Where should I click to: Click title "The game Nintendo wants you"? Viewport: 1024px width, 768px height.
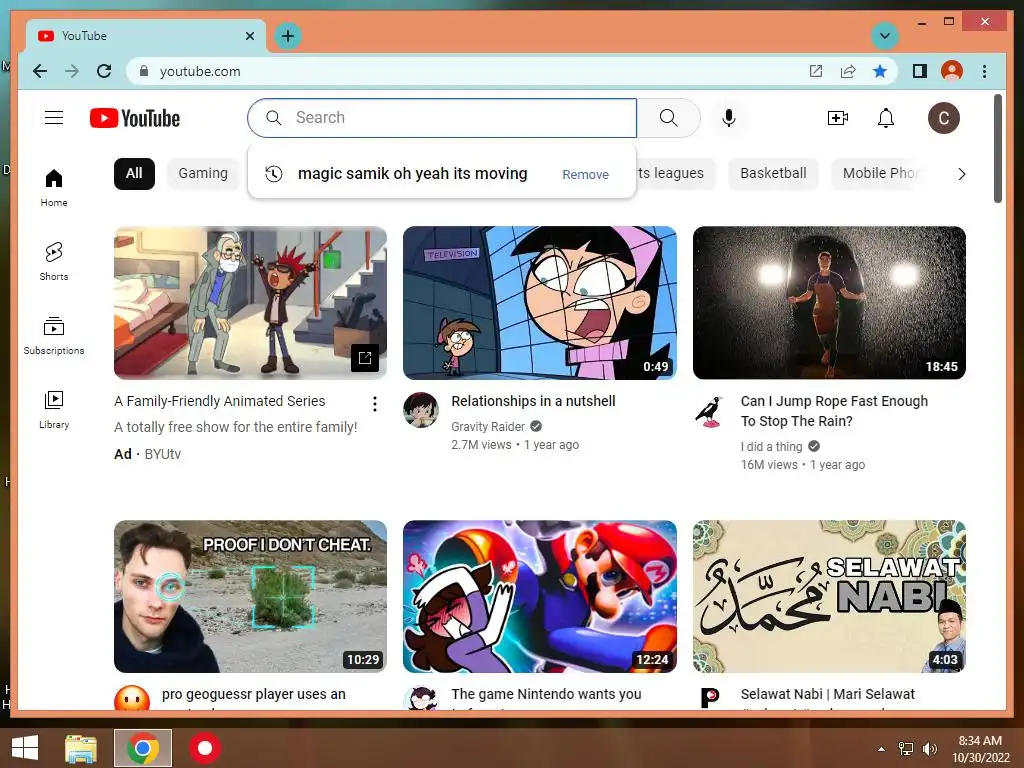[546, 694]
